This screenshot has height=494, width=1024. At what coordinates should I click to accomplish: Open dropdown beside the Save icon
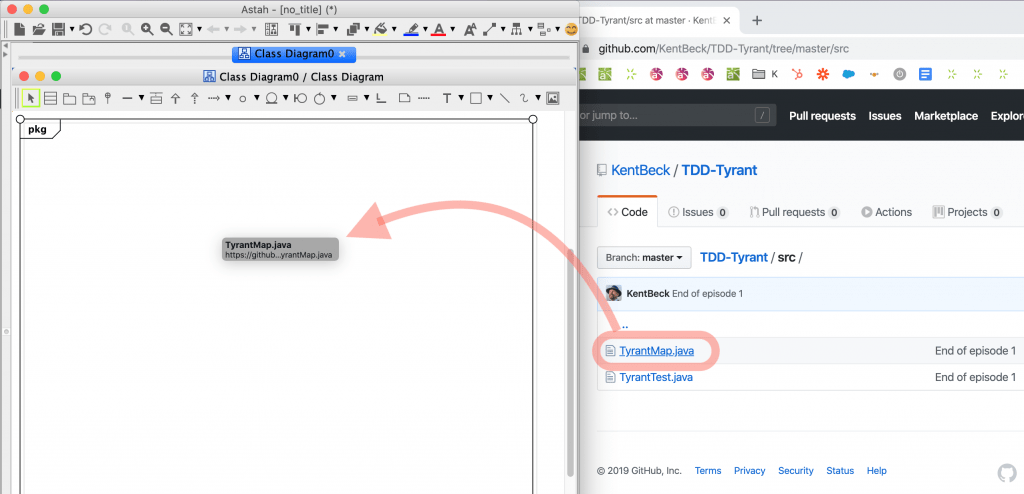click(72, 29)
